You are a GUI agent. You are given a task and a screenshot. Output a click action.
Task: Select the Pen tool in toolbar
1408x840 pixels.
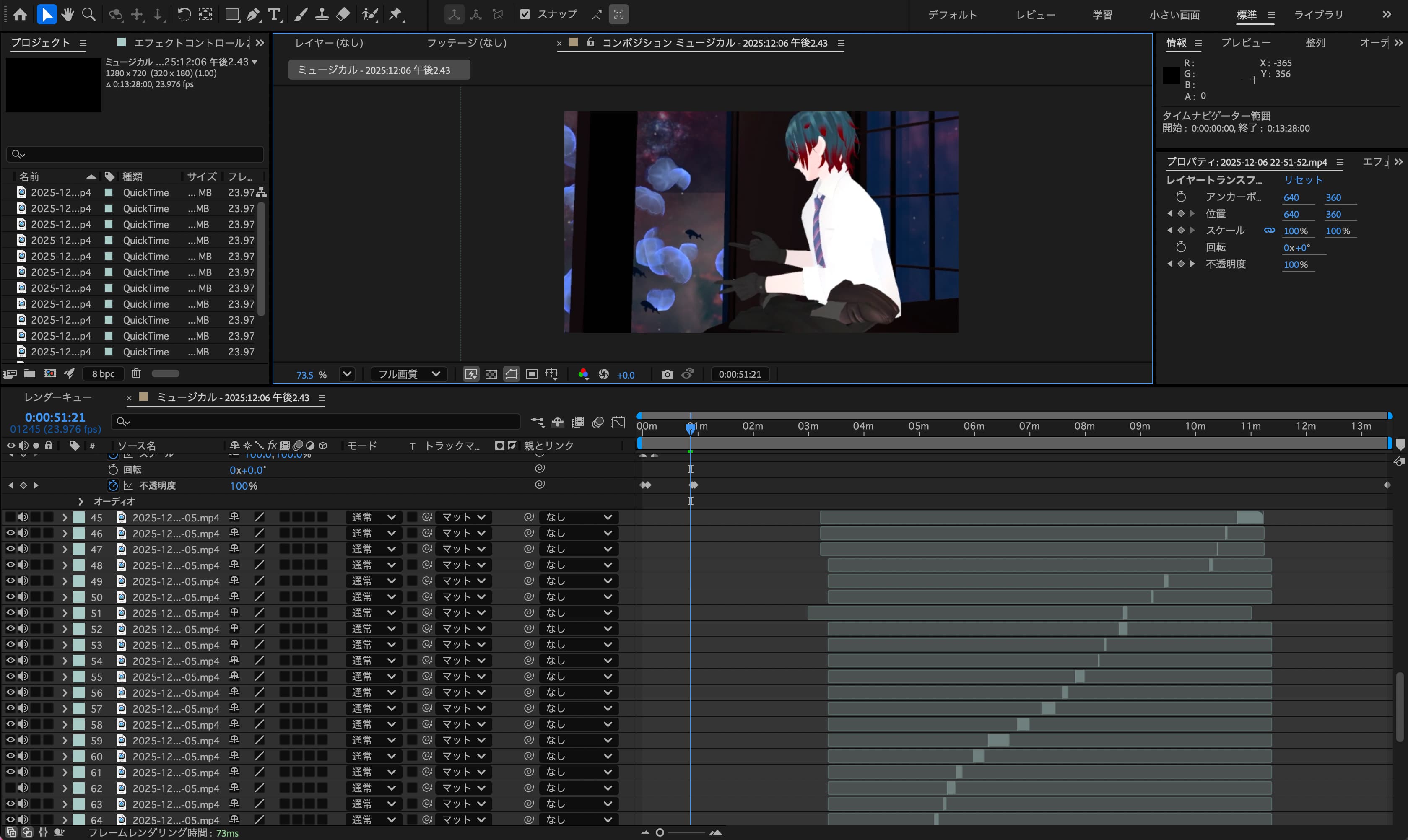pos(253,15)
